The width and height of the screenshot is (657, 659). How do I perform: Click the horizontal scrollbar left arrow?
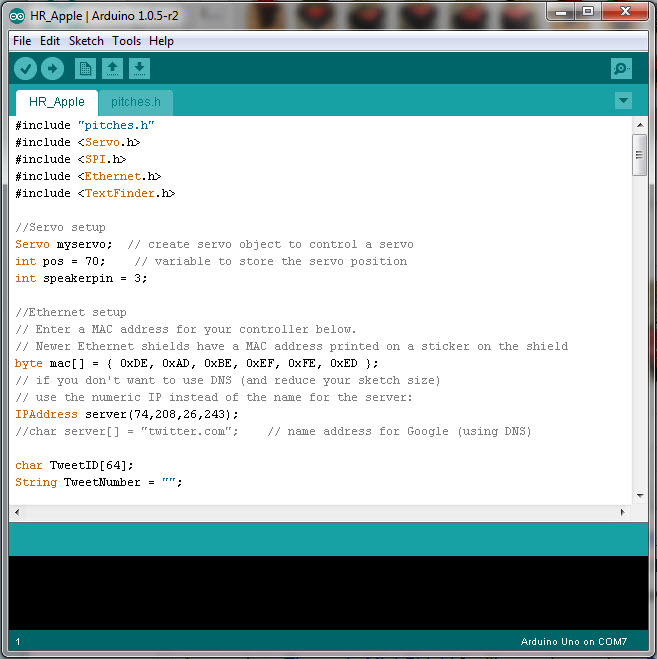point(17,512)
